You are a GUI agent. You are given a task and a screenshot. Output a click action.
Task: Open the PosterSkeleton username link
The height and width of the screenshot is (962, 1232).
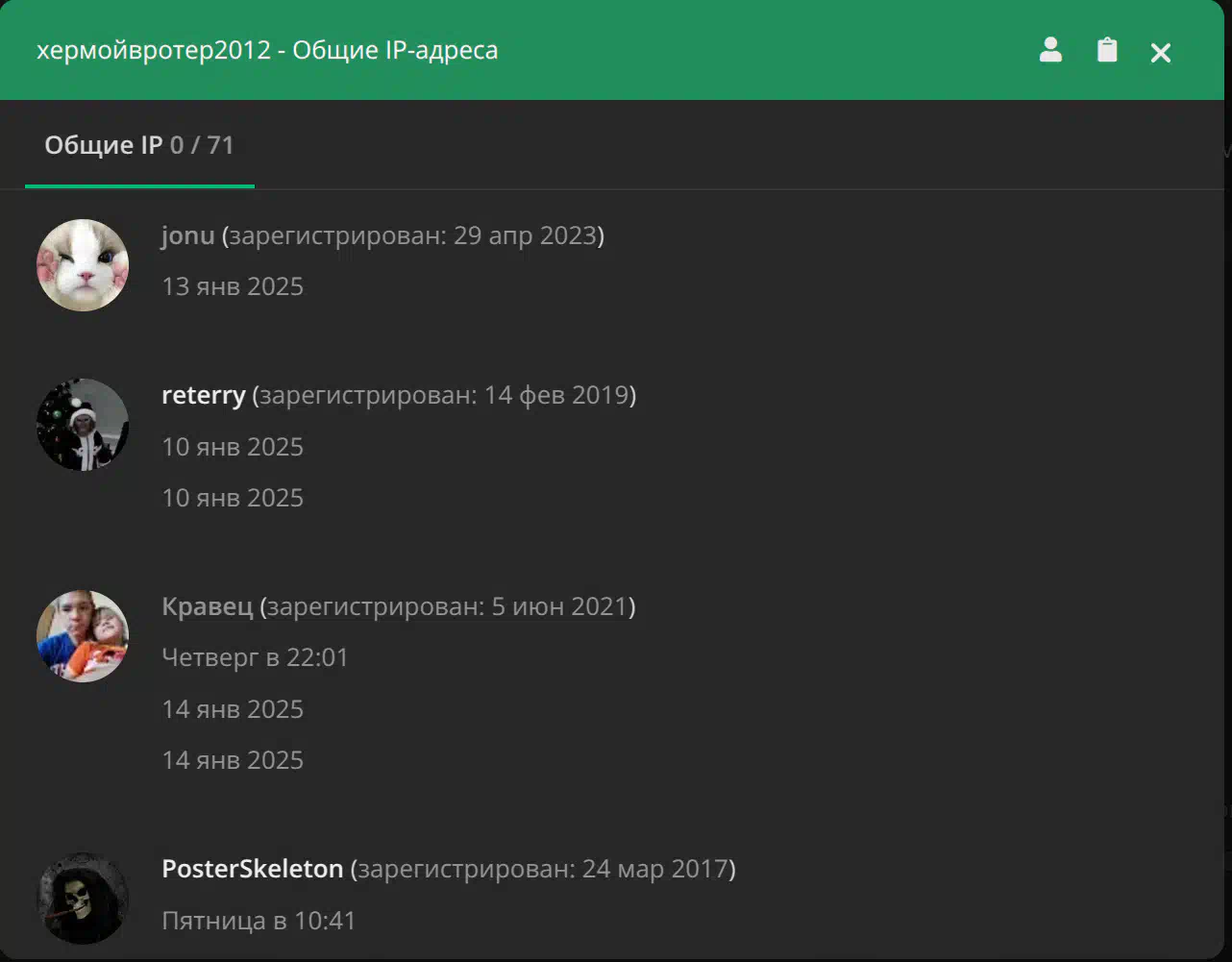tap(253, 869)
